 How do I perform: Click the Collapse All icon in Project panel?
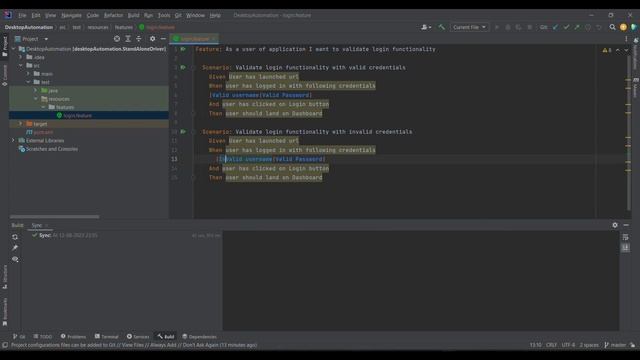tap(138, 39)
